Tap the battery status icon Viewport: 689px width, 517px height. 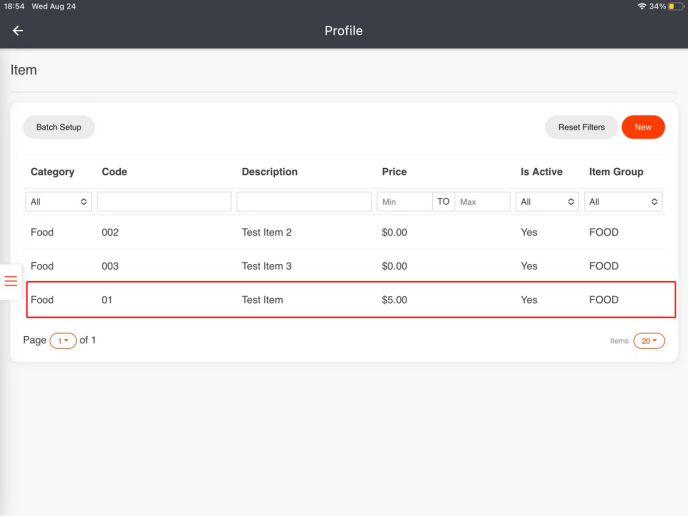point(677,6)
